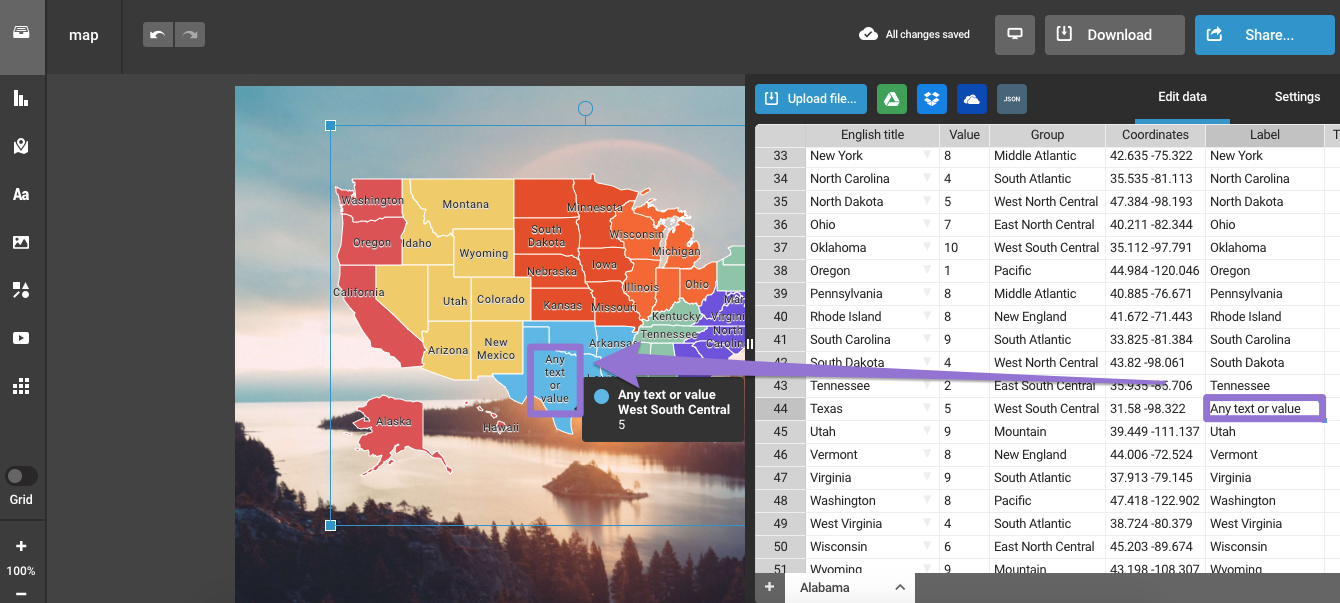1340x603 pixels.
Task: Open the video media panel
Action: pos(21,338)
